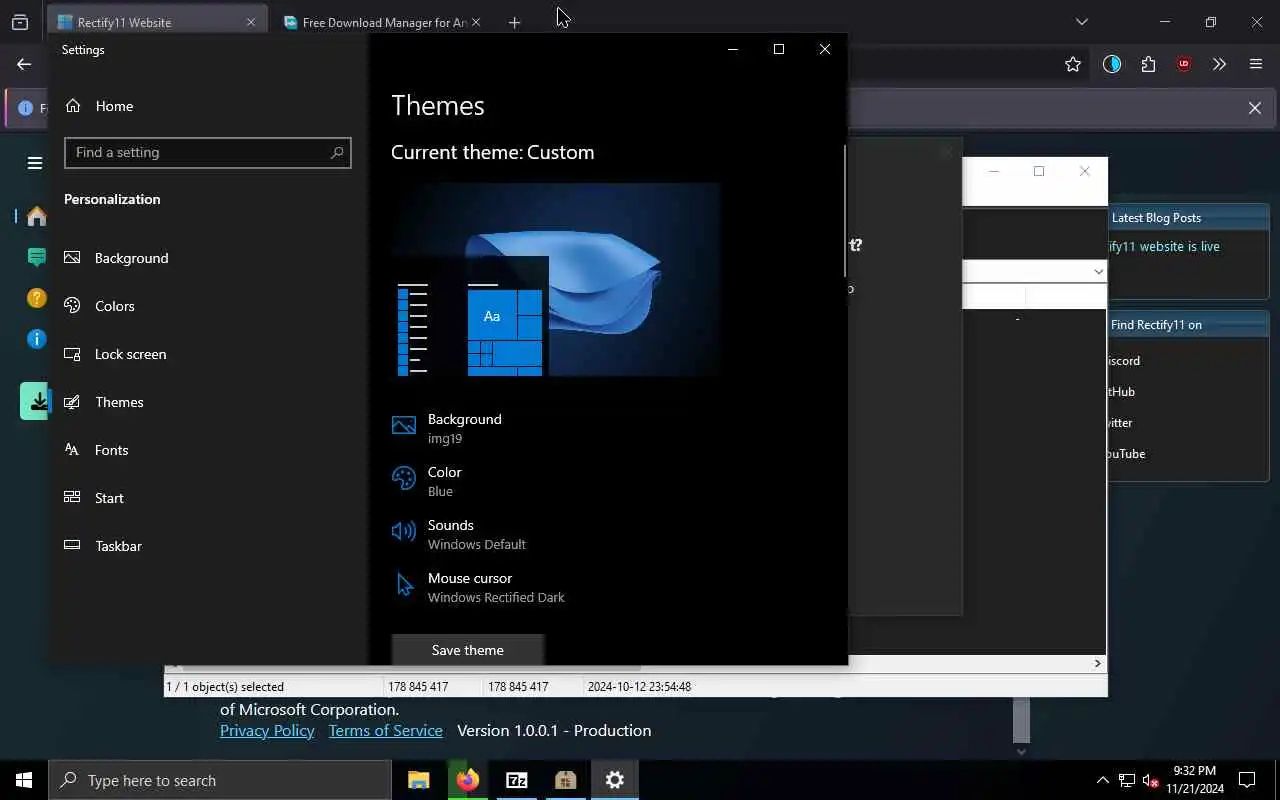The image size is (1280, 800).
Task: Click the website home icon
Action: point(37,216)
